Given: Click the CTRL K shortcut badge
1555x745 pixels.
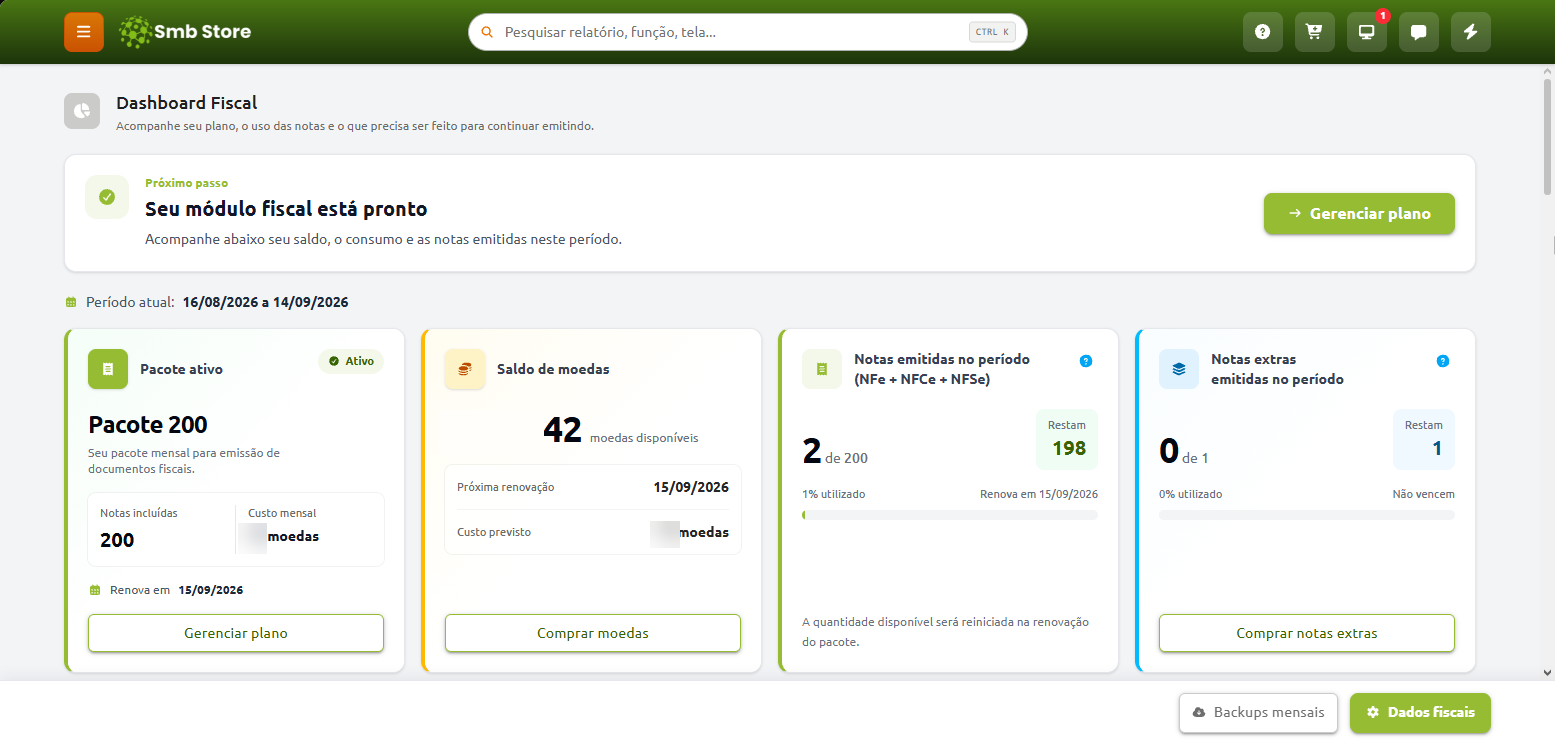Looking at the screenshot, I should (x=992, y=32).
